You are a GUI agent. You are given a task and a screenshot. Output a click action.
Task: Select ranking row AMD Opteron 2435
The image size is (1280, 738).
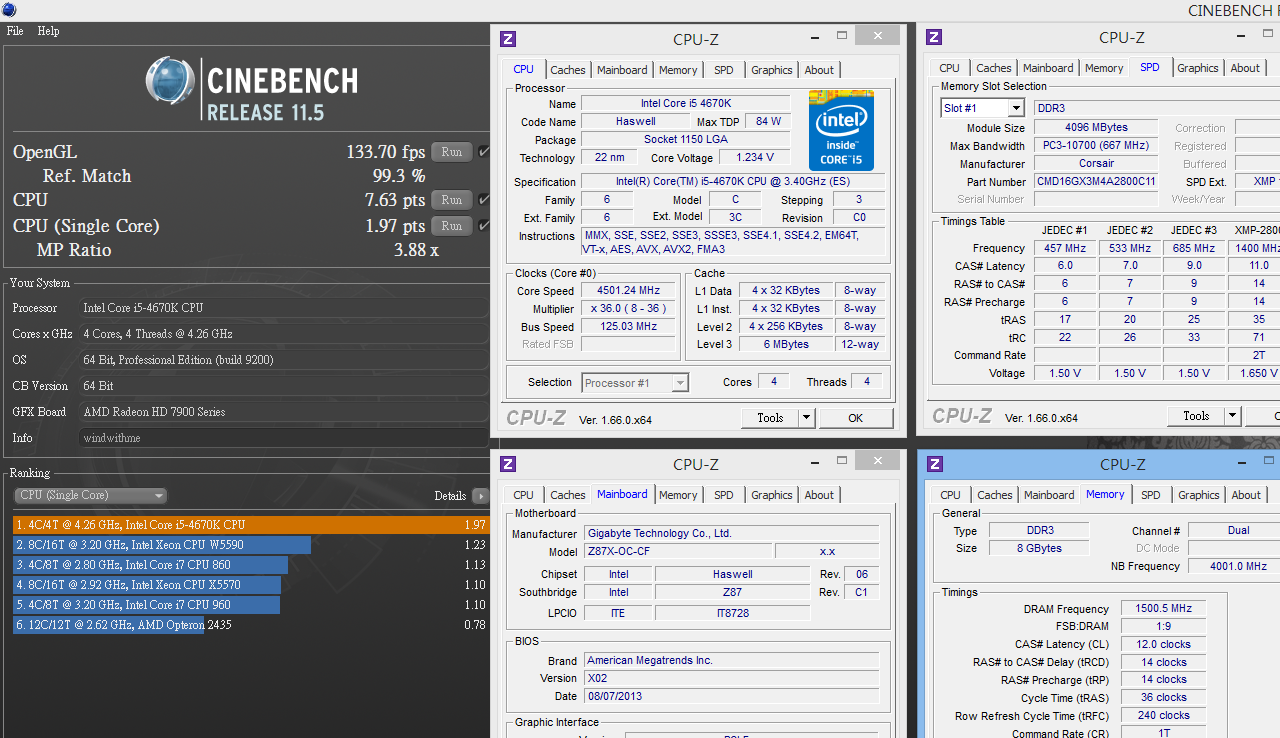(x=250, y=625)
